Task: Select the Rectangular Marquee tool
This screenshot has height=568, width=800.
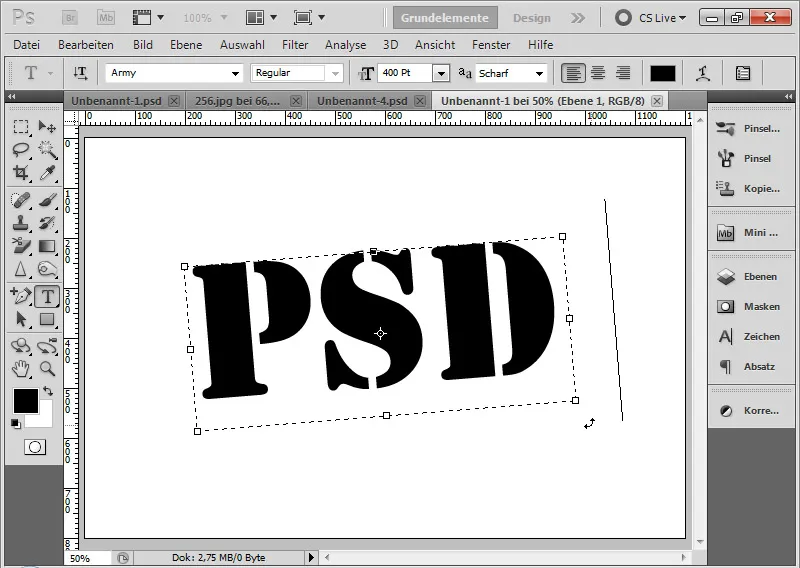Action: [21, 127]
